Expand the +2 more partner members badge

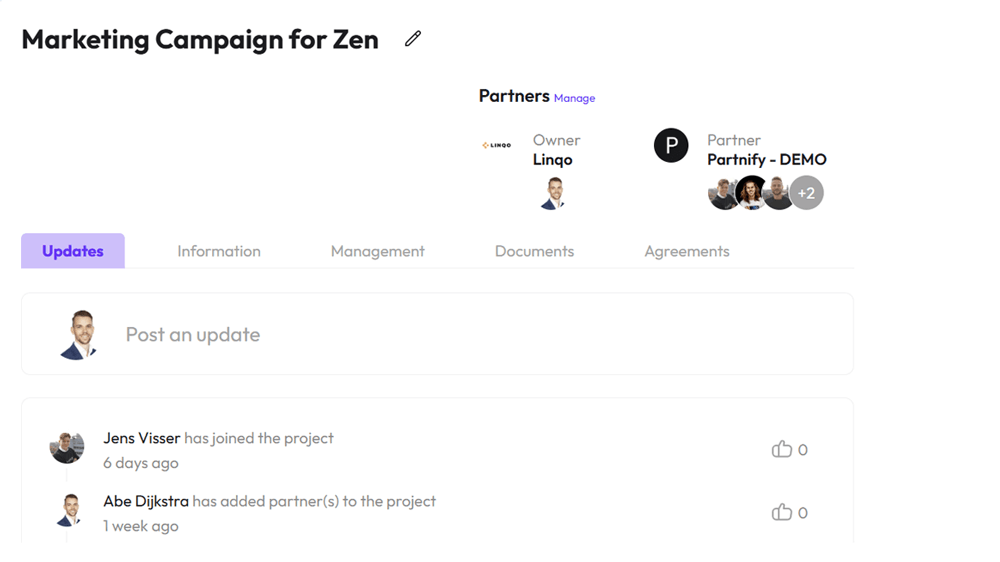coord(806,193)
